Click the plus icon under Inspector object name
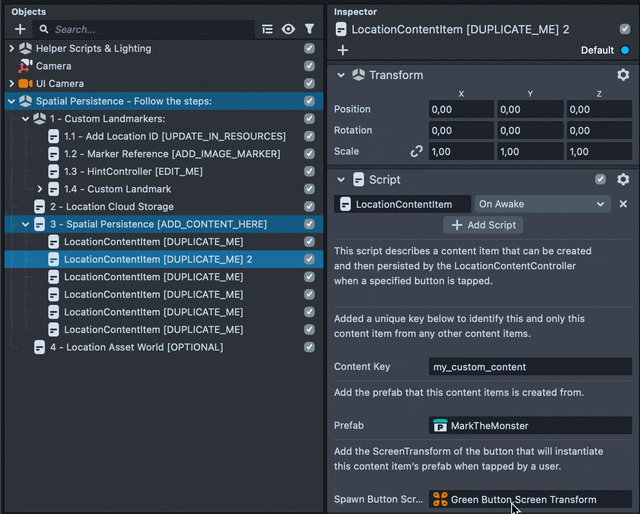Viewport: 640px width, 514px height. click(342, 50)
